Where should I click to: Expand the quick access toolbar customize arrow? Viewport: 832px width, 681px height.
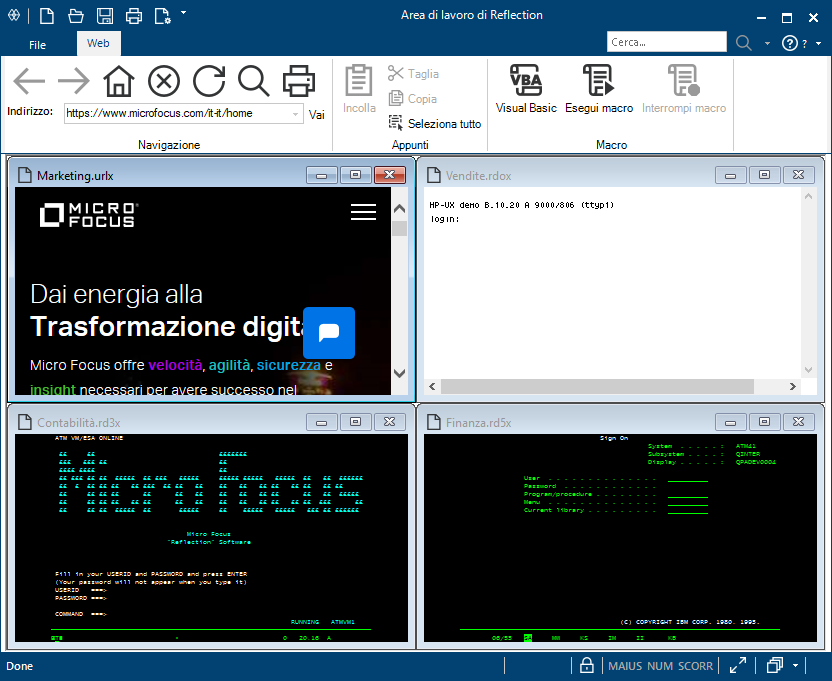click(183, 12)
